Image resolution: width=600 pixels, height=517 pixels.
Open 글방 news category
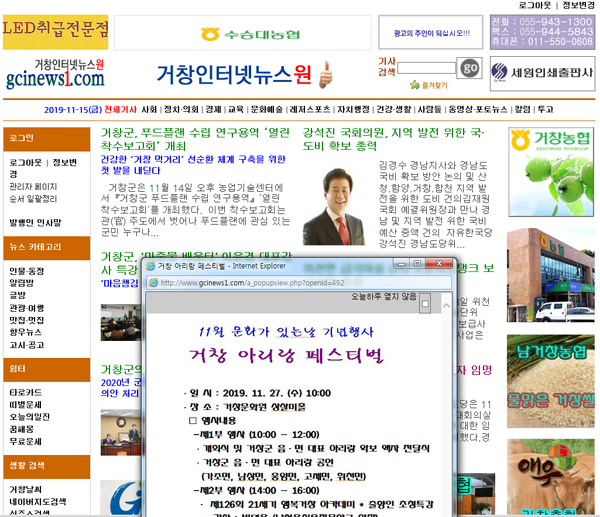[x=18, y=295]
